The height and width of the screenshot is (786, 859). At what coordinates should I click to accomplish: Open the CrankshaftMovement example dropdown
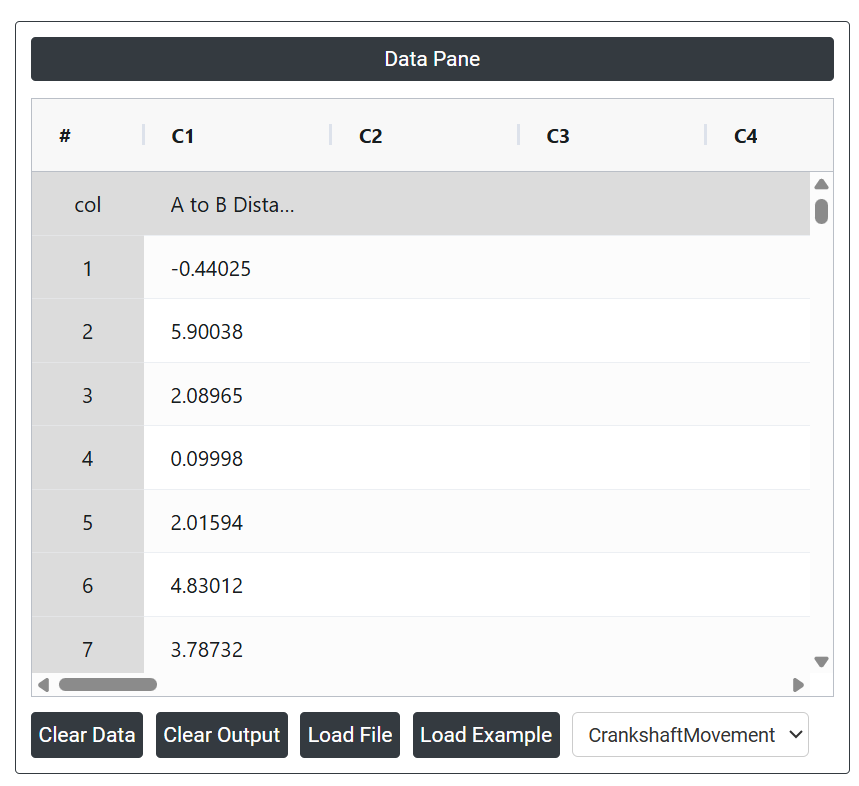[x=689, y=735]
